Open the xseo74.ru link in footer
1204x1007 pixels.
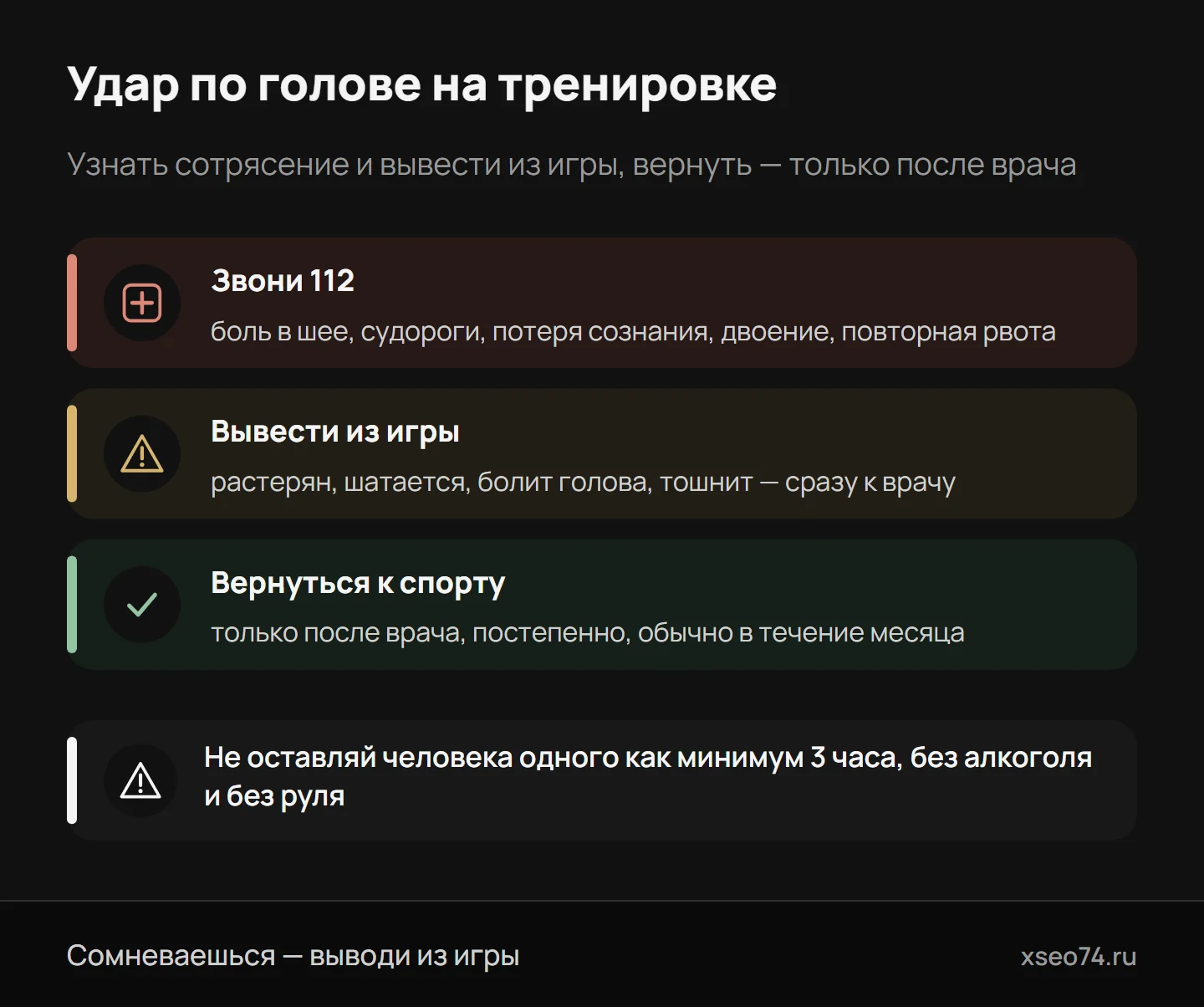(x=1079, y=956)
